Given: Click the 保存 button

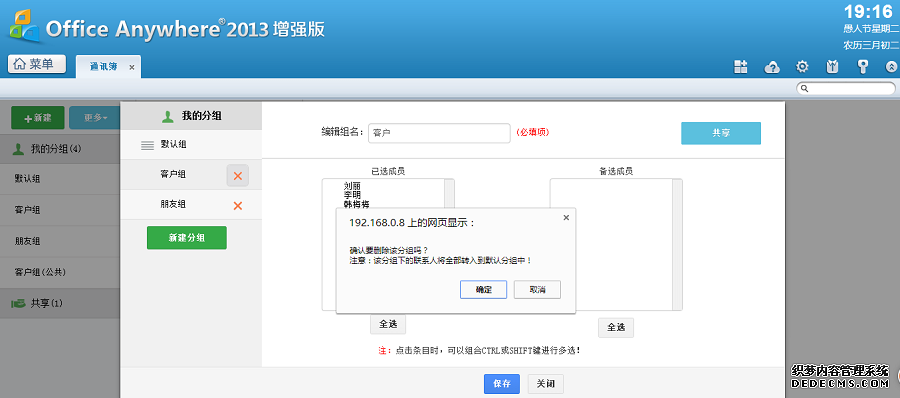Looking at the screenshot, I should click(502, 384).
